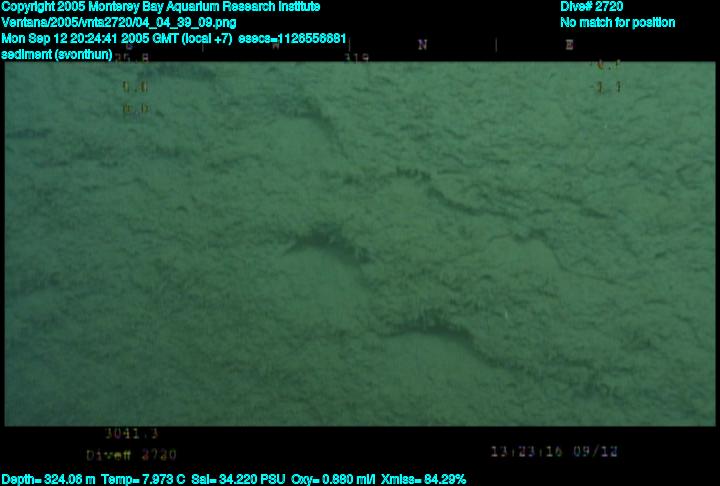
Task: Select the sediment (svonthun) annotation label
Action: pos(57,54)
